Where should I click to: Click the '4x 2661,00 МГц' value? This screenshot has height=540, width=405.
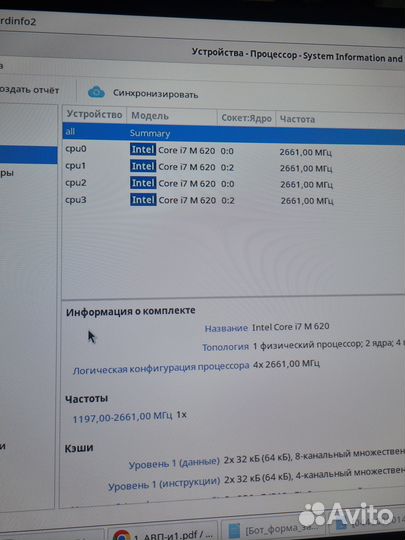[x=286, y=364]
